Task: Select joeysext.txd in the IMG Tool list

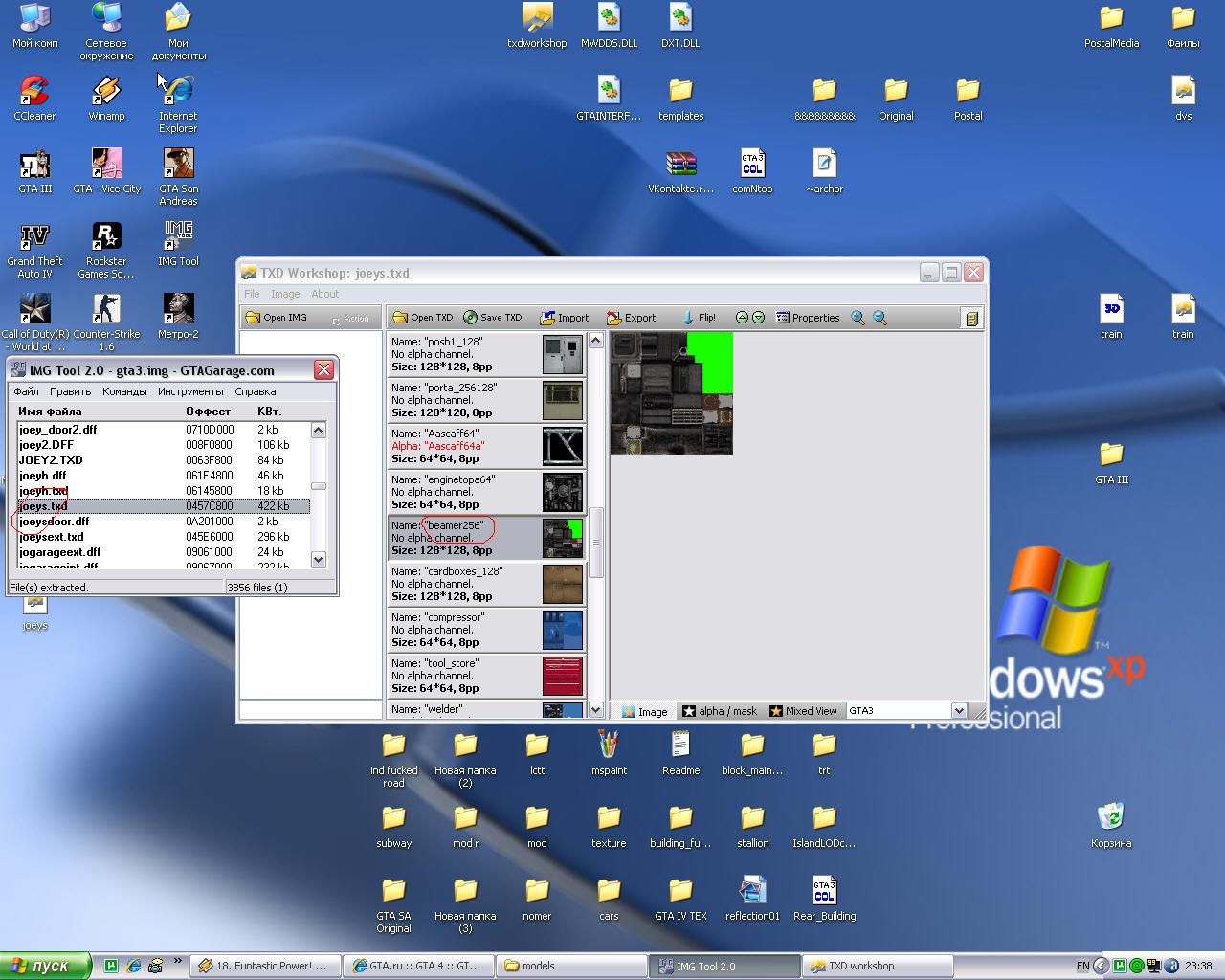Action: pos(52,537)
